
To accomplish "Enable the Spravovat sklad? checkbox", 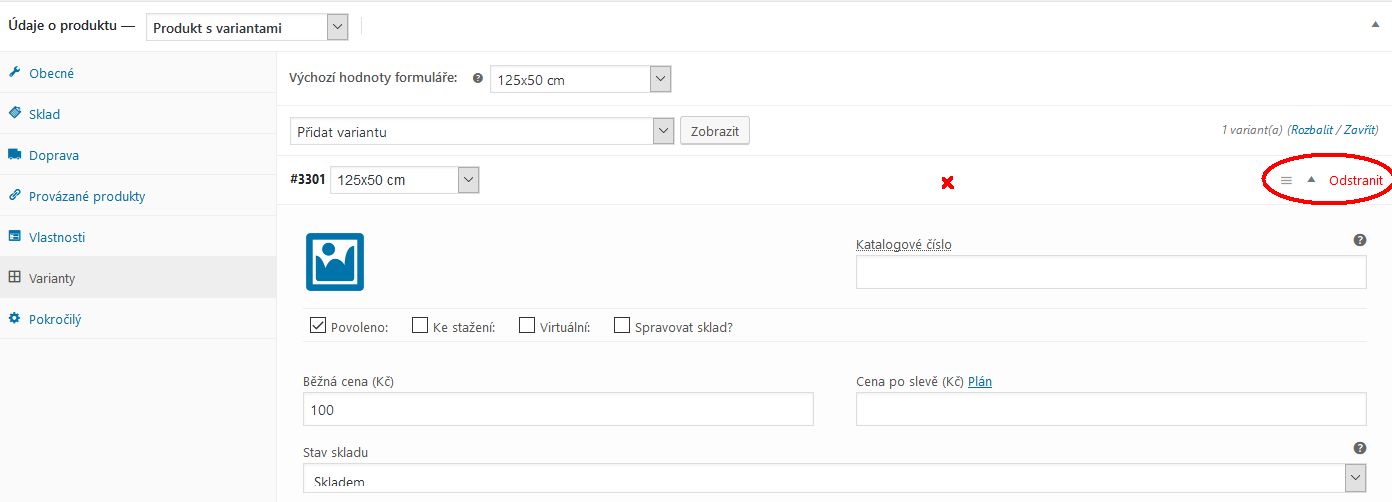I will point(621,326).
